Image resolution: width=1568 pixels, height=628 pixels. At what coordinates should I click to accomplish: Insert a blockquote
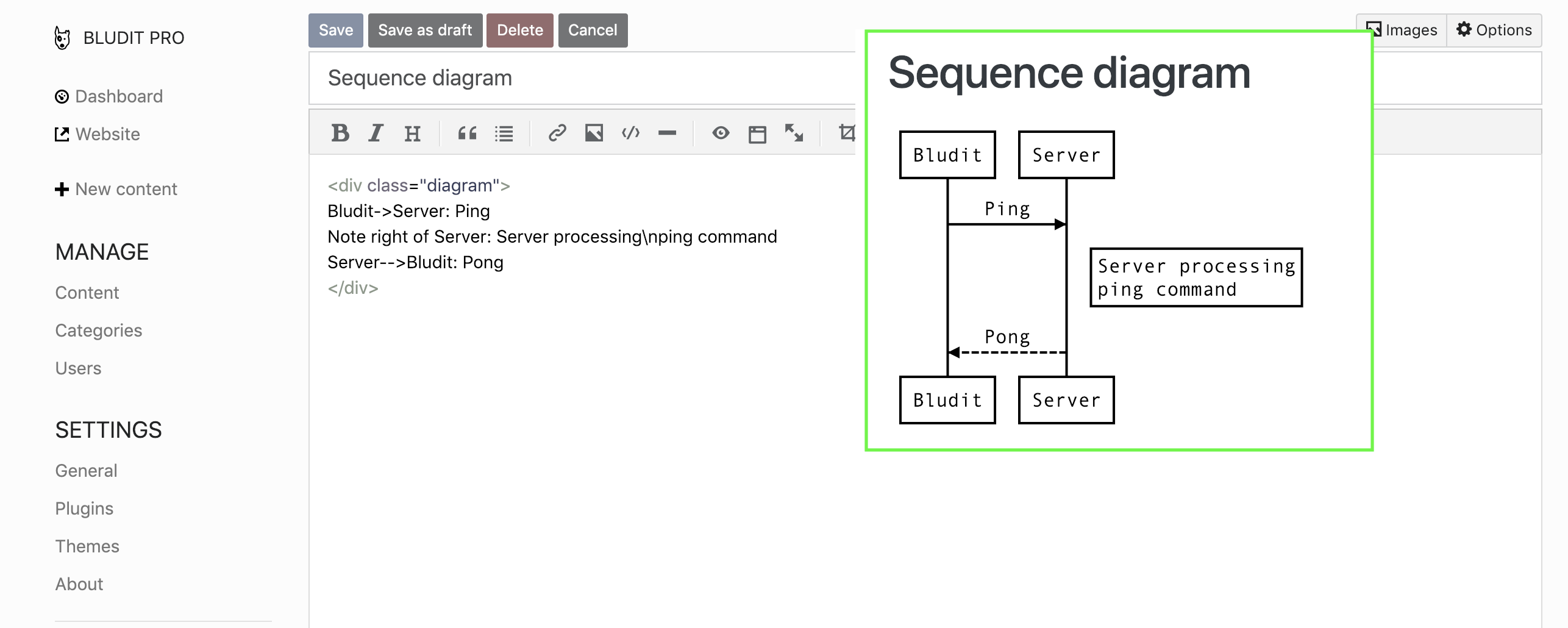click(467, 133)
